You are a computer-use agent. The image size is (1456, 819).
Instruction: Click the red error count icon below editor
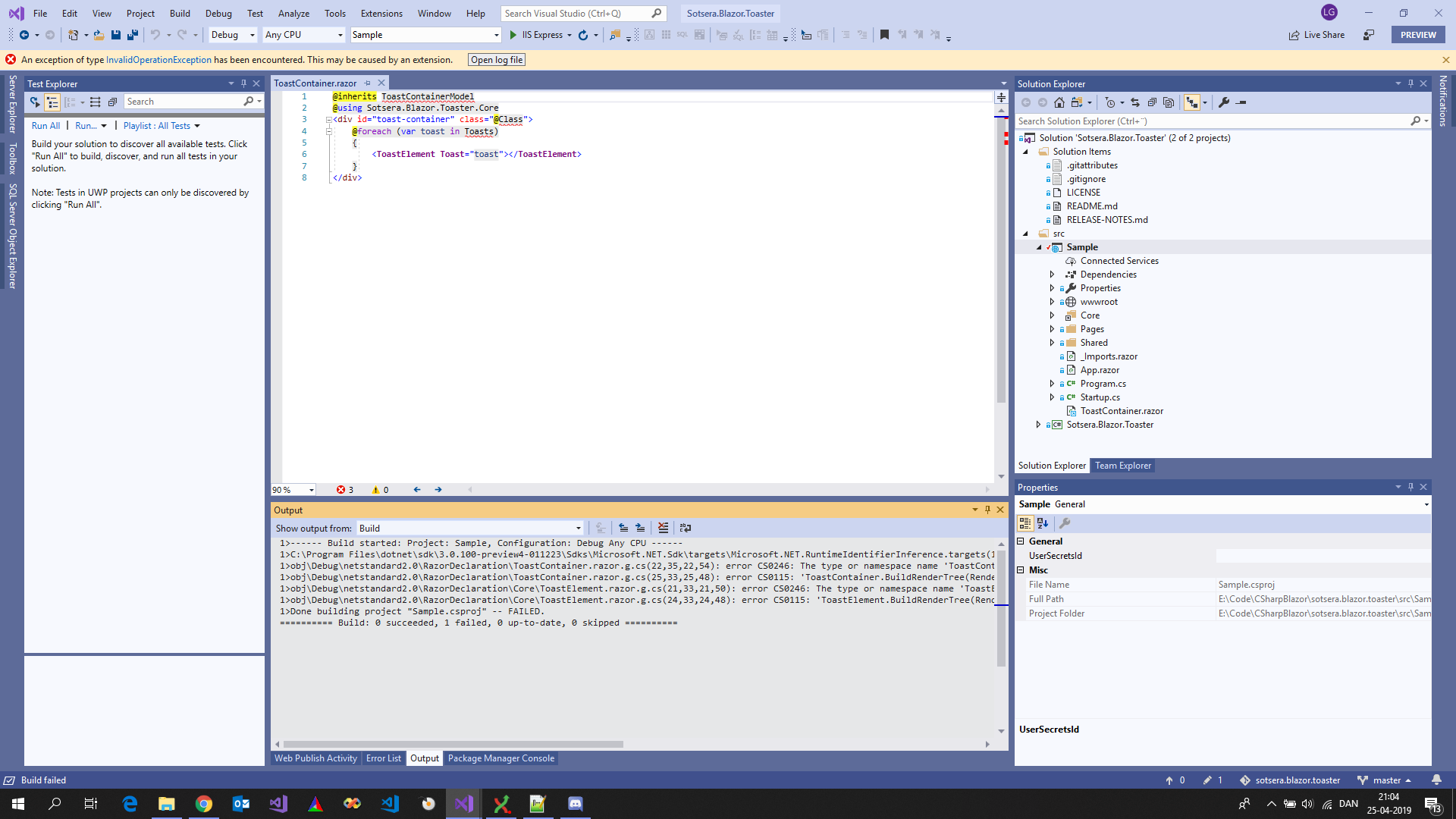341,490
